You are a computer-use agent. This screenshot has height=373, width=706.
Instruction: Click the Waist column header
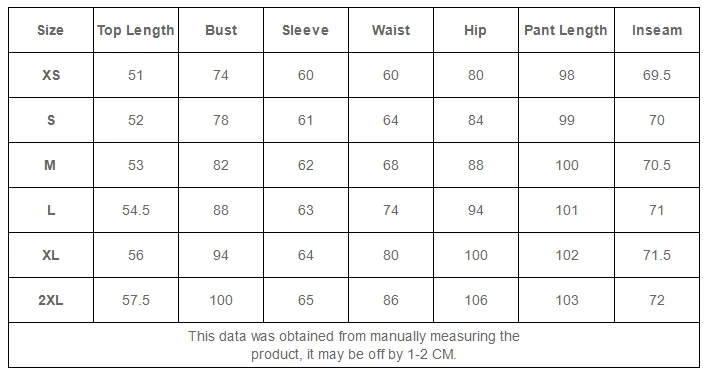[x=391, y=30]
